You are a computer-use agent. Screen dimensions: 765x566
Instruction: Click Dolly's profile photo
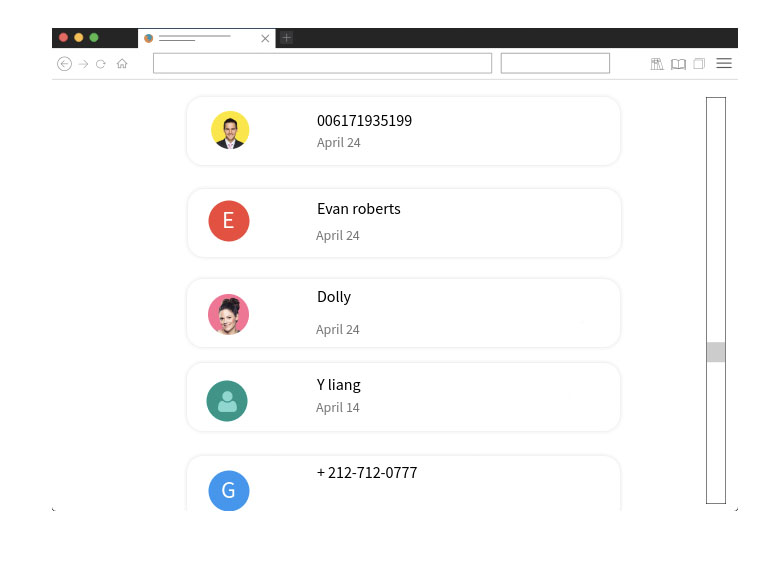228,314
